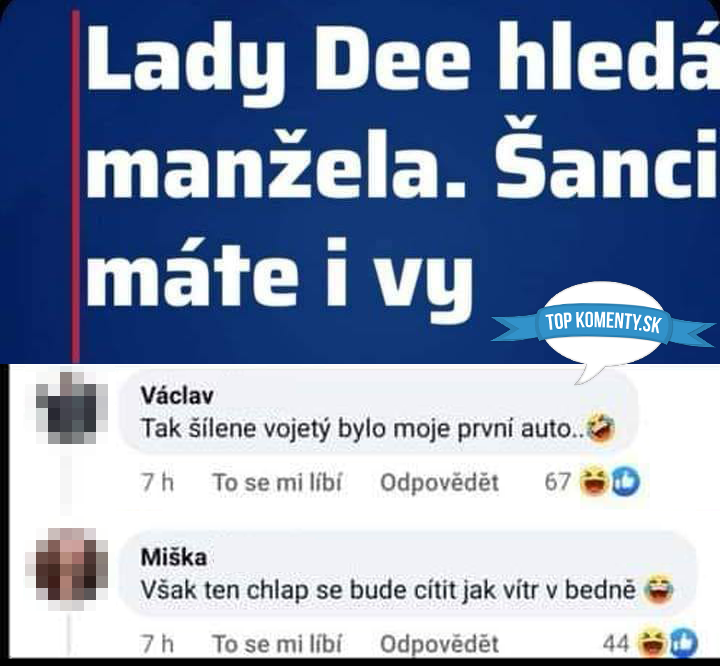View the 67 reactions count
This screenshot has height=666, width=720.
point(557,482)
